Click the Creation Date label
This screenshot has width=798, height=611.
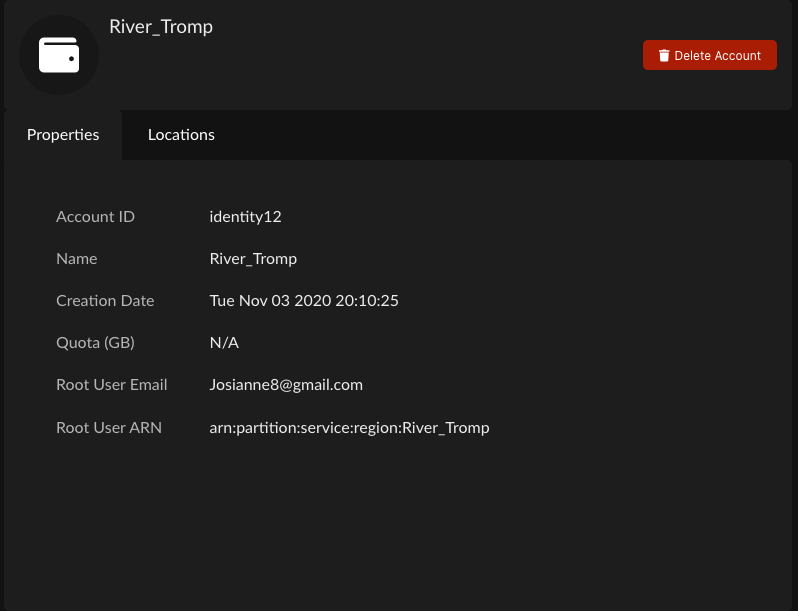[105, 301]
